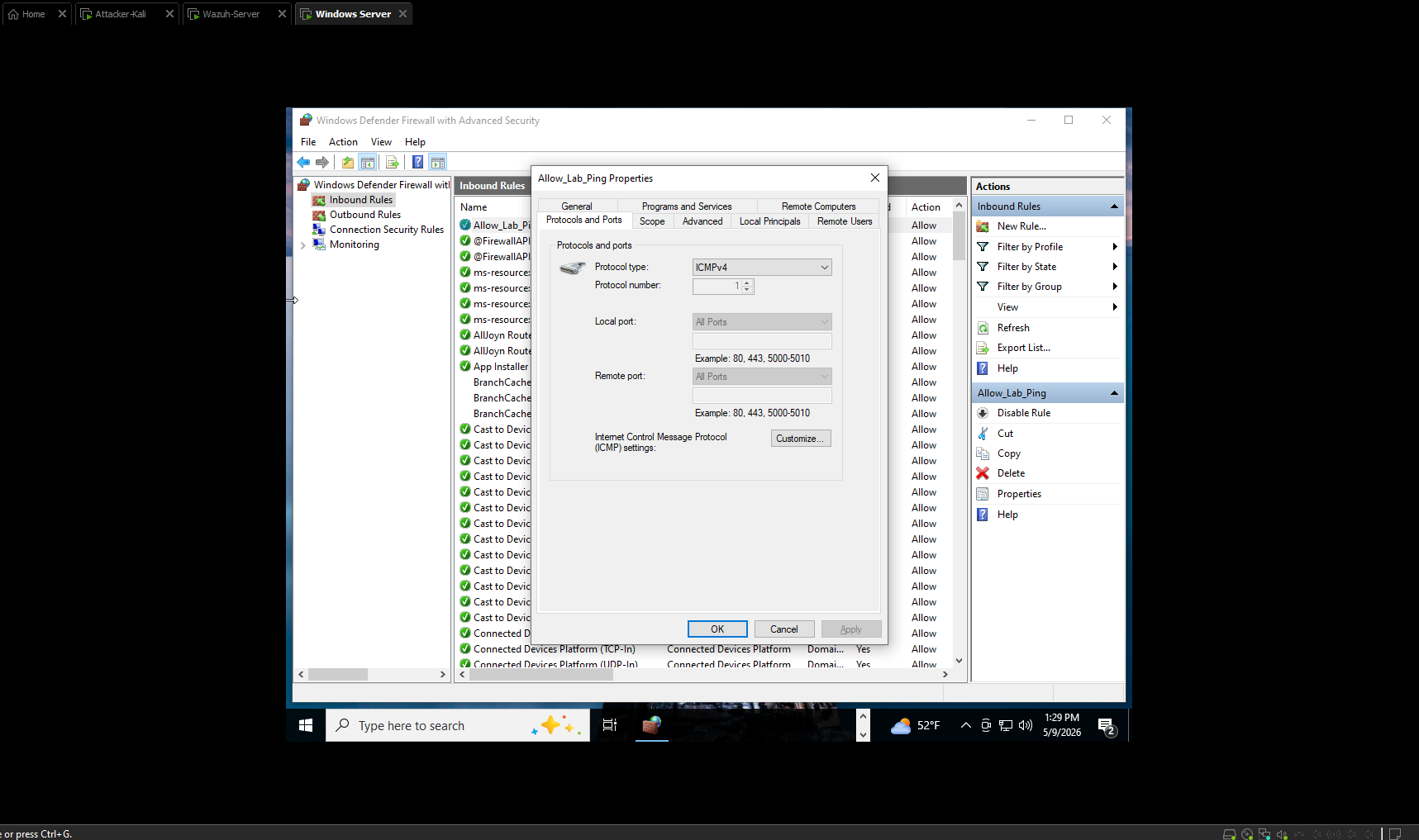Click the OK button
The width and height of the screenshot is (1419, 840).
pos(717,629)
